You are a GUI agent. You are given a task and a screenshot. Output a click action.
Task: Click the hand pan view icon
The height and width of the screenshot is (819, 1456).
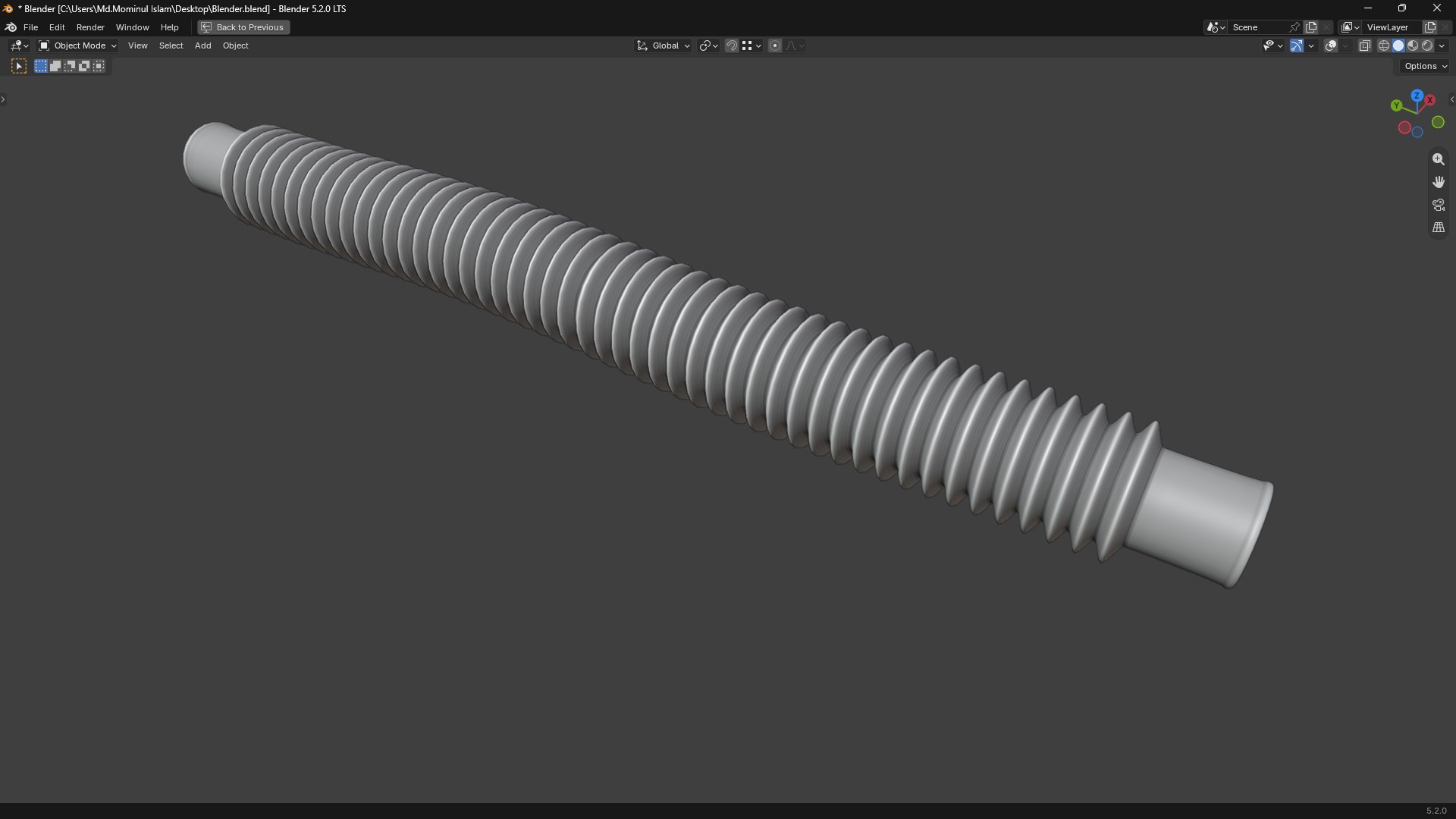pos(1438,182)
